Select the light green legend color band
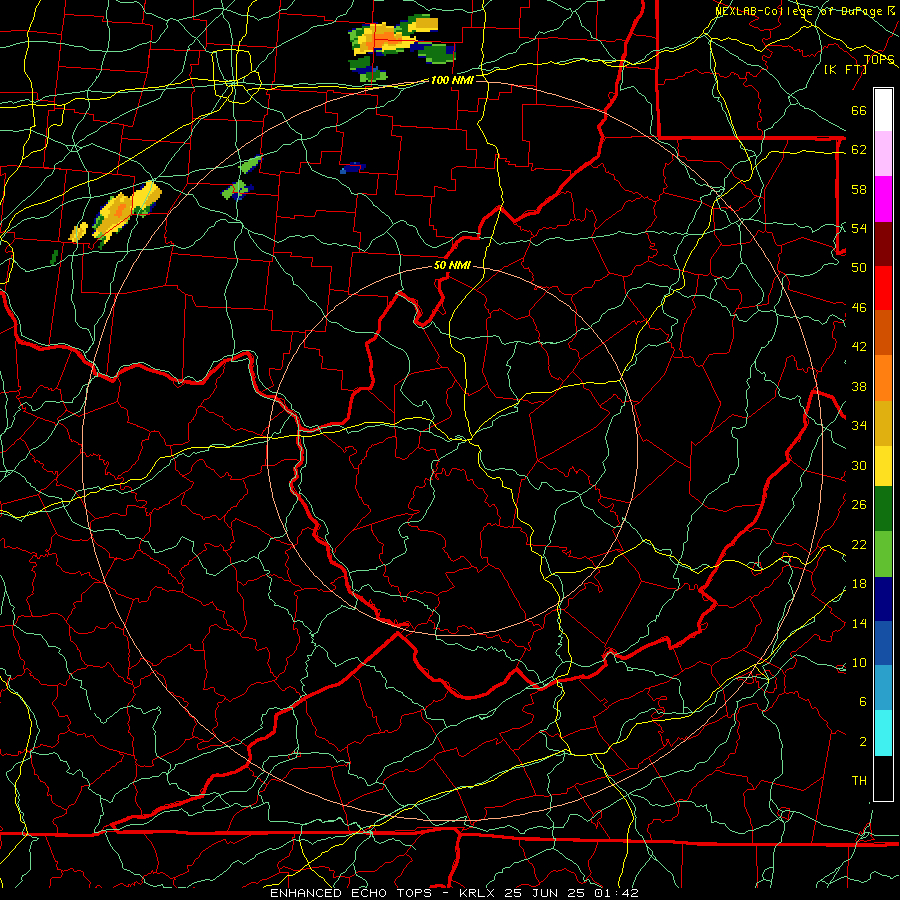The width and height of the screenshot is (900, 900). 883,554
